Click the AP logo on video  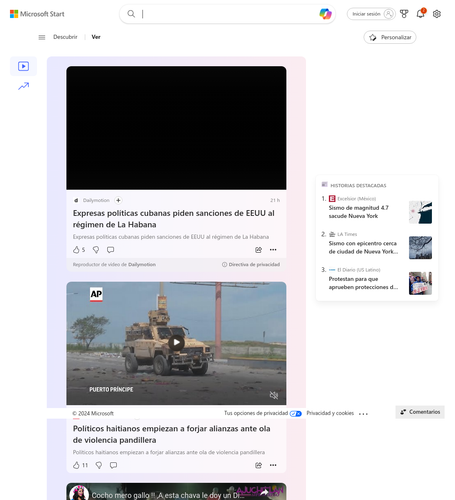[96, 294]
